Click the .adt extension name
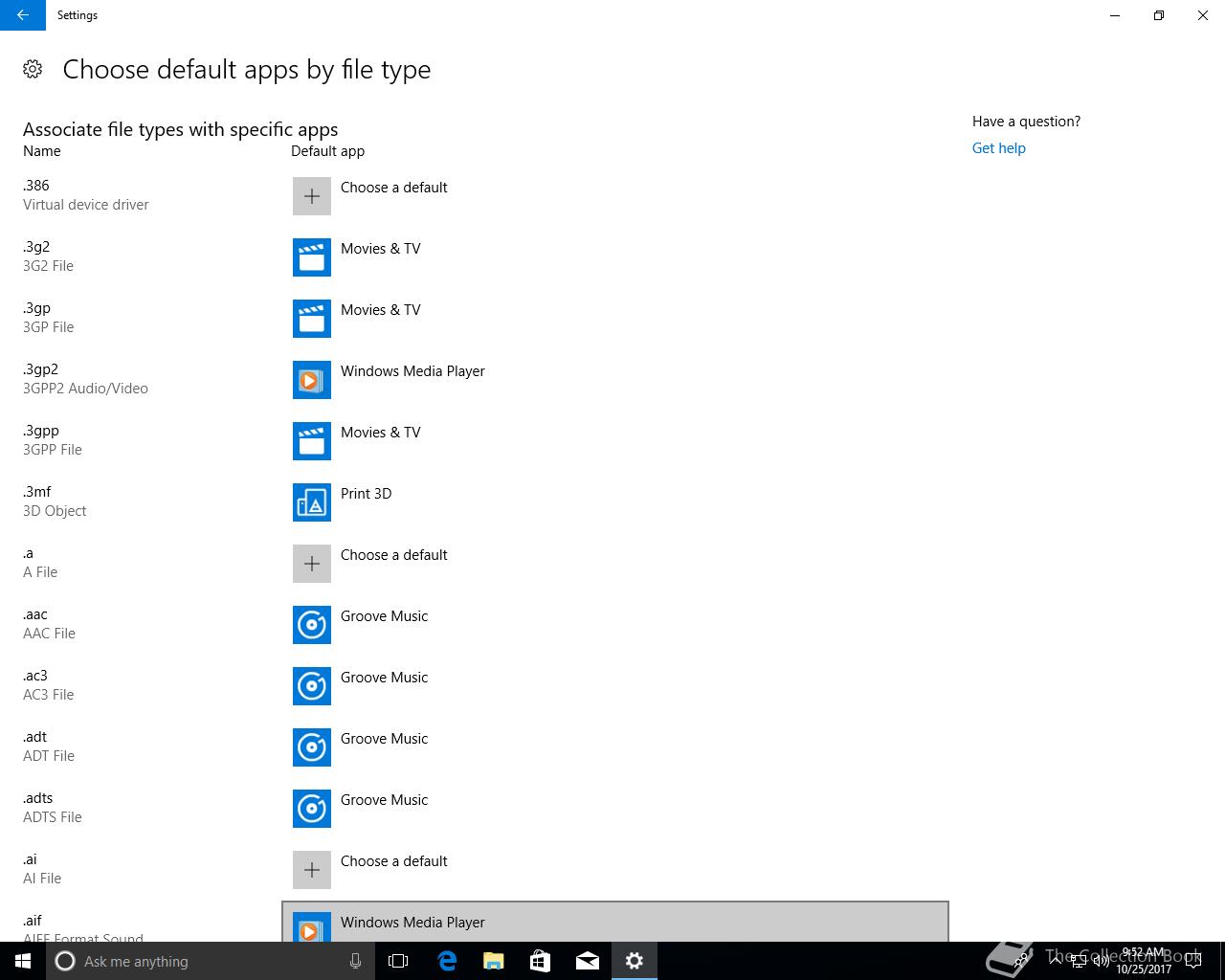 (x=34, y=737)
